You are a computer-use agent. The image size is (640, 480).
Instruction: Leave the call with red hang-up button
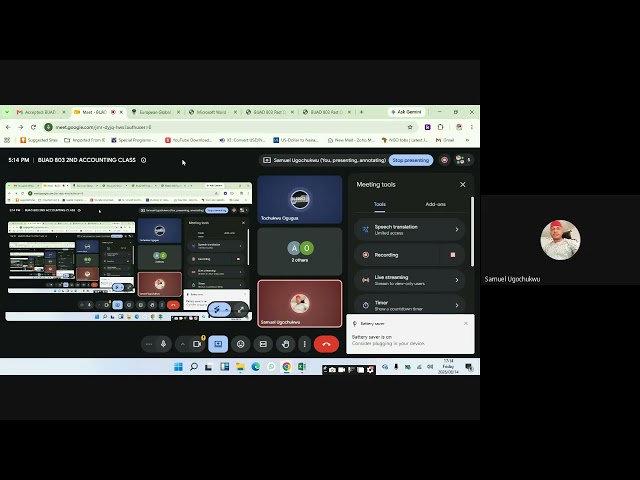[326, 344]
